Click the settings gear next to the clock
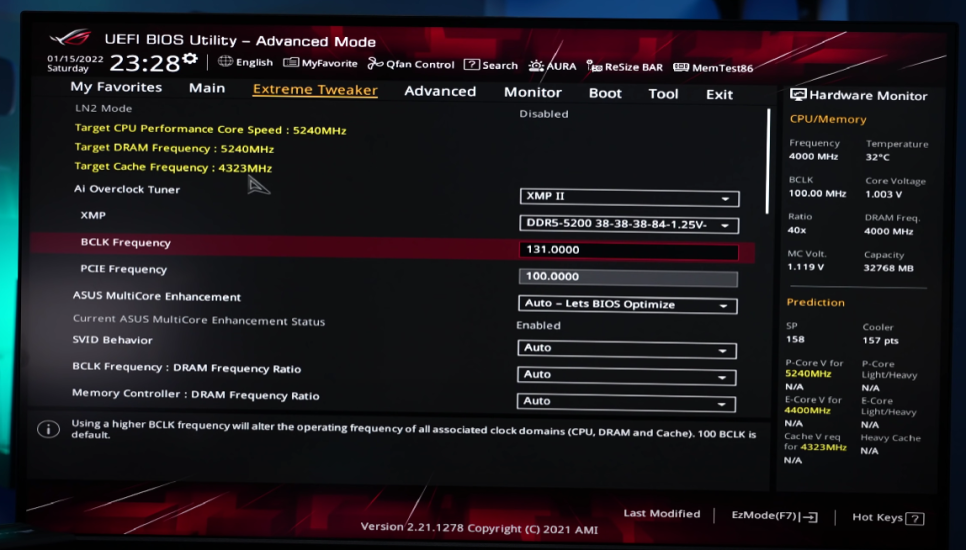 pos(190,59)
